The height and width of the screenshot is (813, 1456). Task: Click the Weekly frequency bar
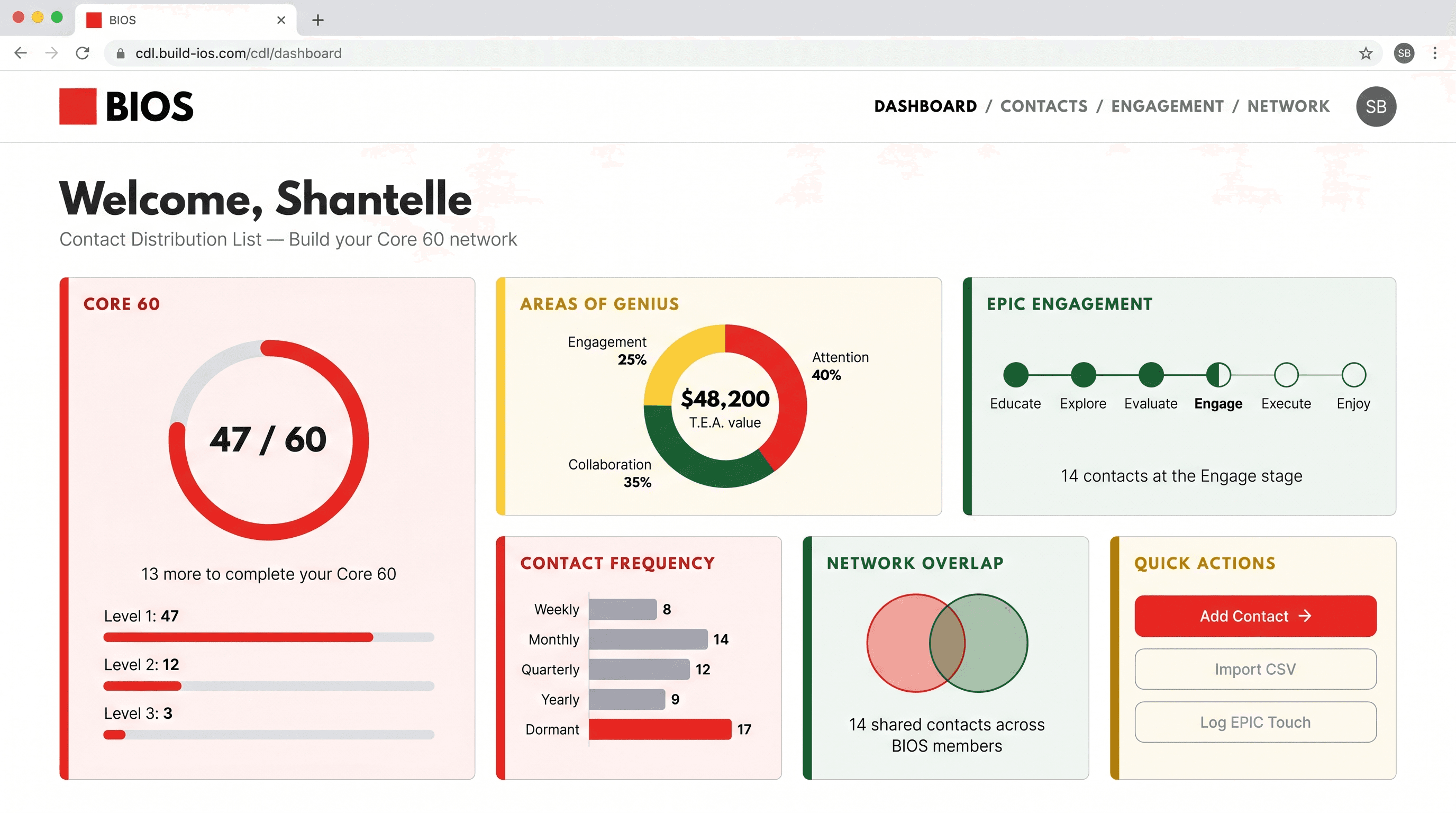622,609
